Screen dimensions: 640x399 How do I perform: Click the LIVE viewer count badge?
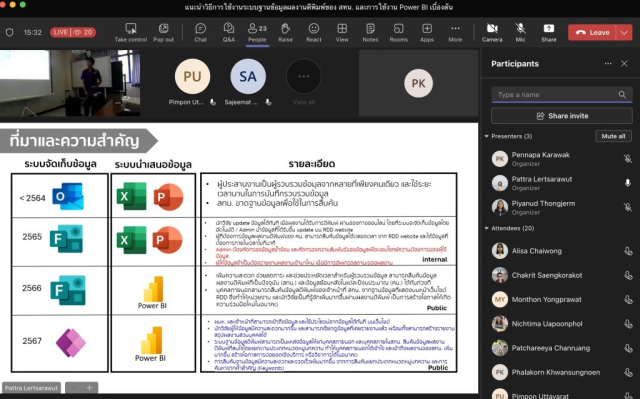click(73, 32)
